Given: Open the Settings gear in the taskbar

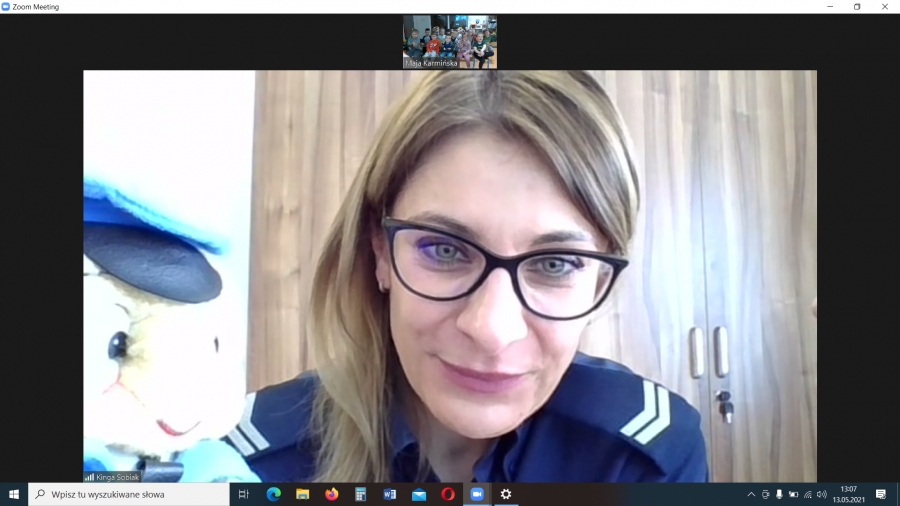Looking at the screenshot, I should coord(506,494).
